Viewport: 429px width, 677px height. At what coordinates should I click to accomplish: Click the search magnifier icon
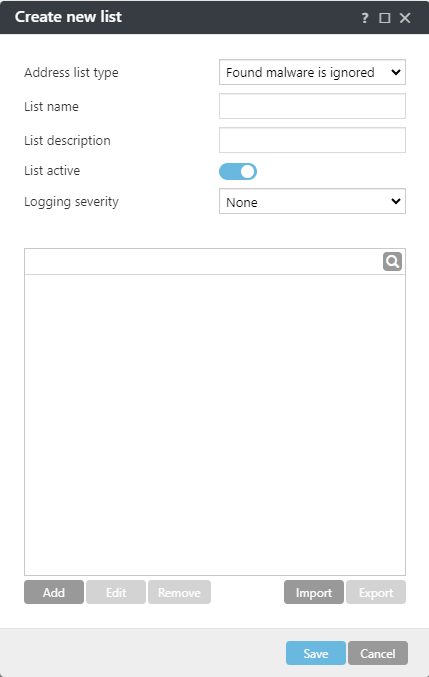point(392,262)
